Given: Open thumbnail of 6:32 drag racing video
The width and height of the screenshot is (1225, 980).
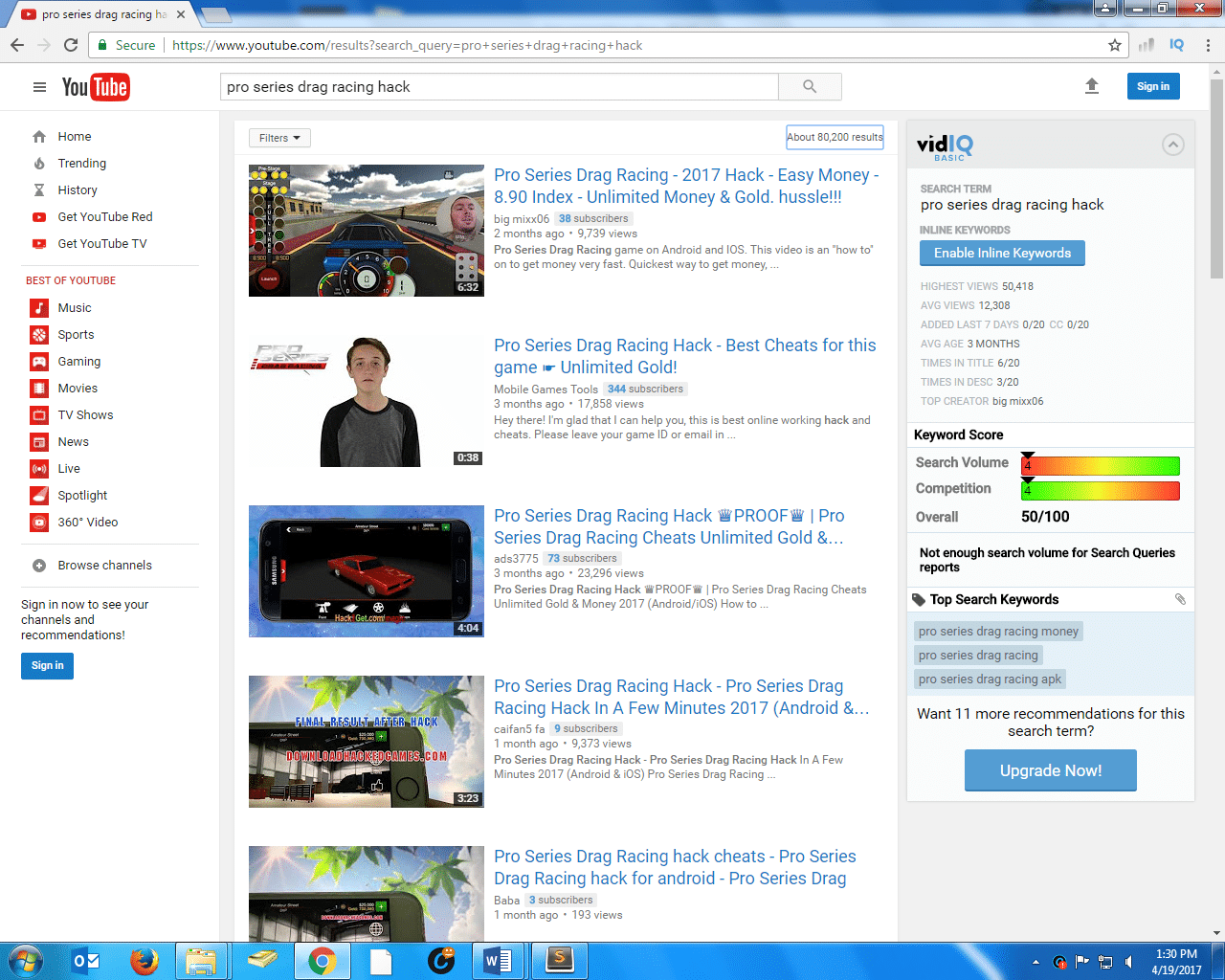Looking at the screenshot, I should tap(367, 231).
